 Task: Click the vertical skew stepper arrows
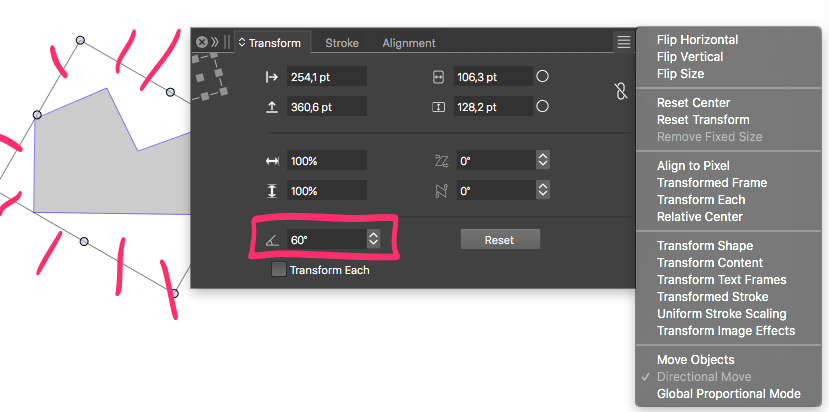(542, 190)
